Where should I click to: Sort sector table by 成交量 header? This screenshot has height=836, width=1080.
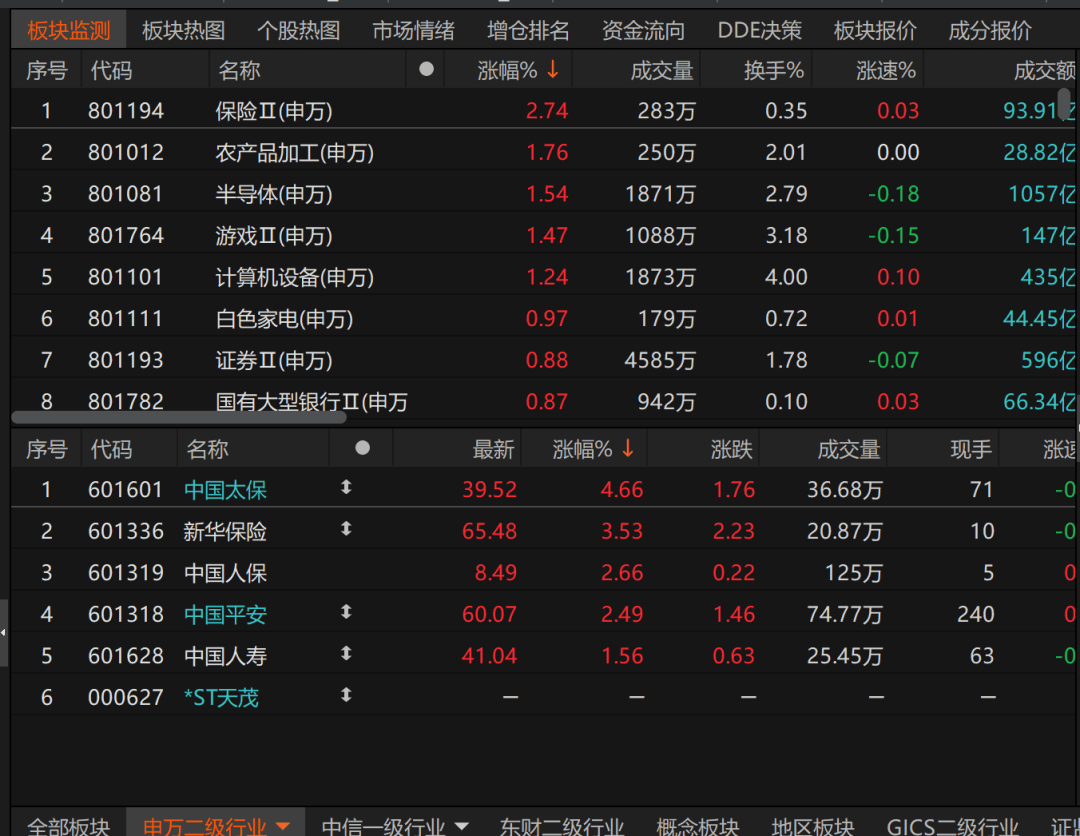coord(662,70)
